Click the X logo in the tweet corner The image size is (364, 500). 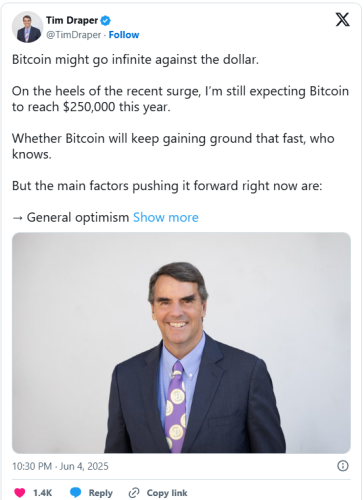pos(342,19)
